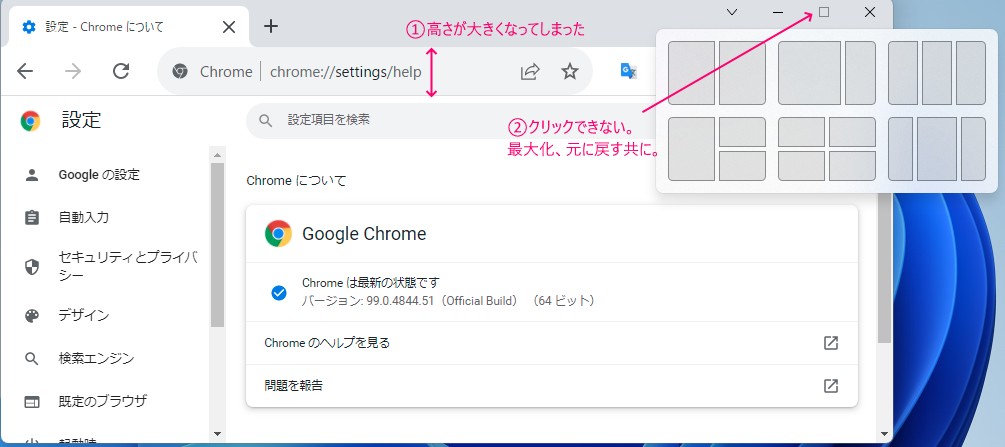Choose three equal columns snap layout
Viewport: 1005px width, 447px height.
click(936, 73)
